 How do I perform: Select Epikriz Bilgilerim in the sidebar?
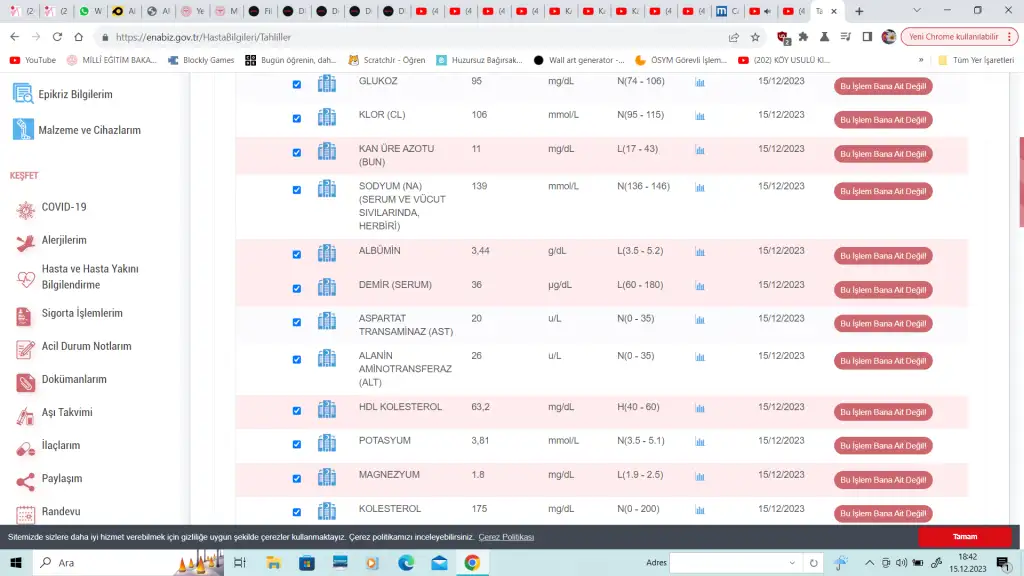pyautogui.click(x=75, y=95)
